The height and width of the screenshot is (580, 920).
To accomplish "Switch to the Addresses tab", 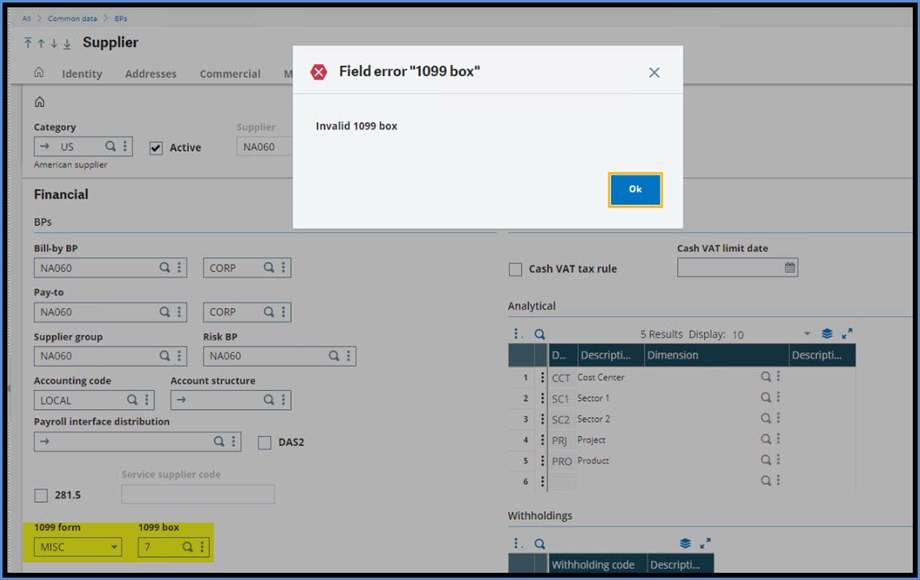I will (x=150, y=74).
